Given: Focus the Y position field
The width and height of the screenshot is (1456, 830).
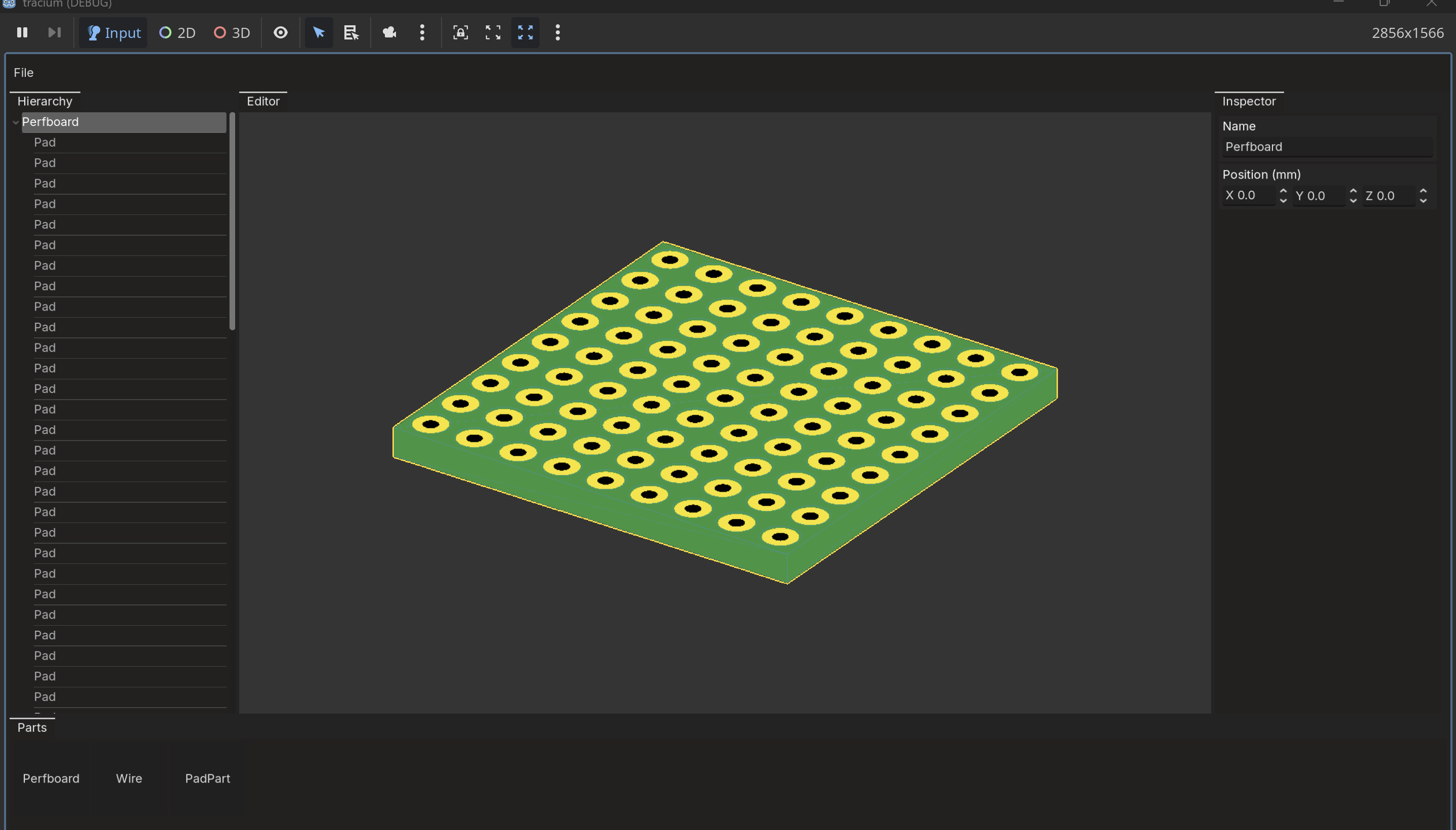Looking at the screenshot, I should click(x=1318, y=196).
